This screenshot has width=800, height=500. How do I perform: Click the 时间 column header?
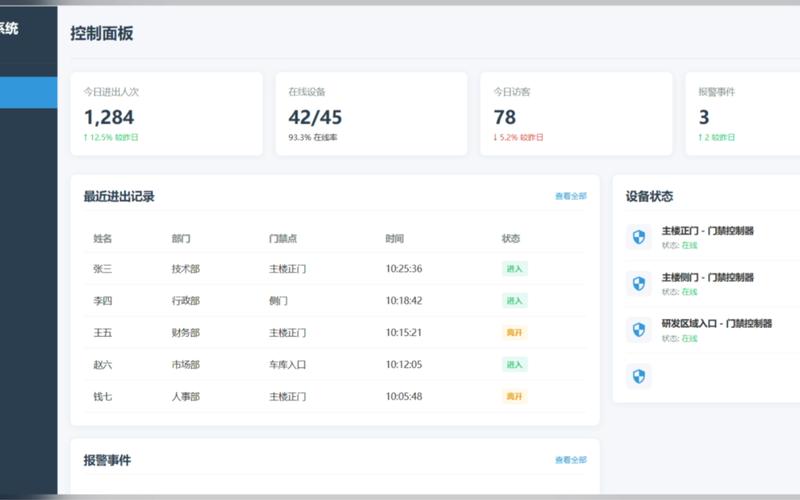tap(394, 238)
